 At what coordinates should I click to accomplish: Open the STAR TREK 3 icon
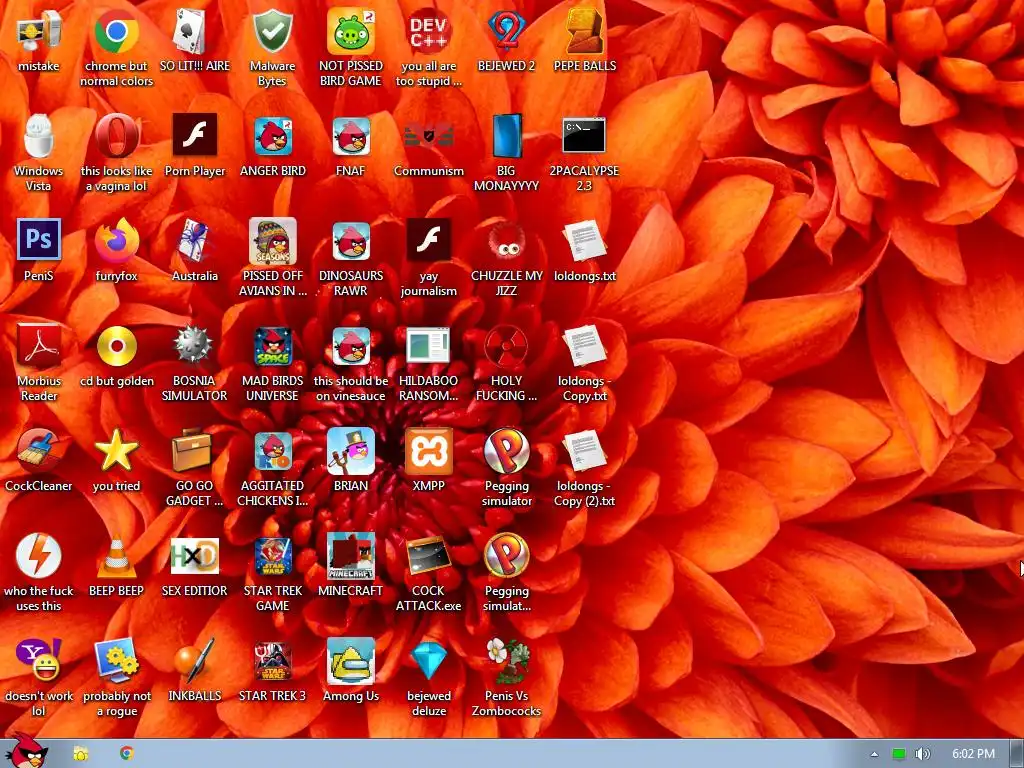tap(272, 661)
